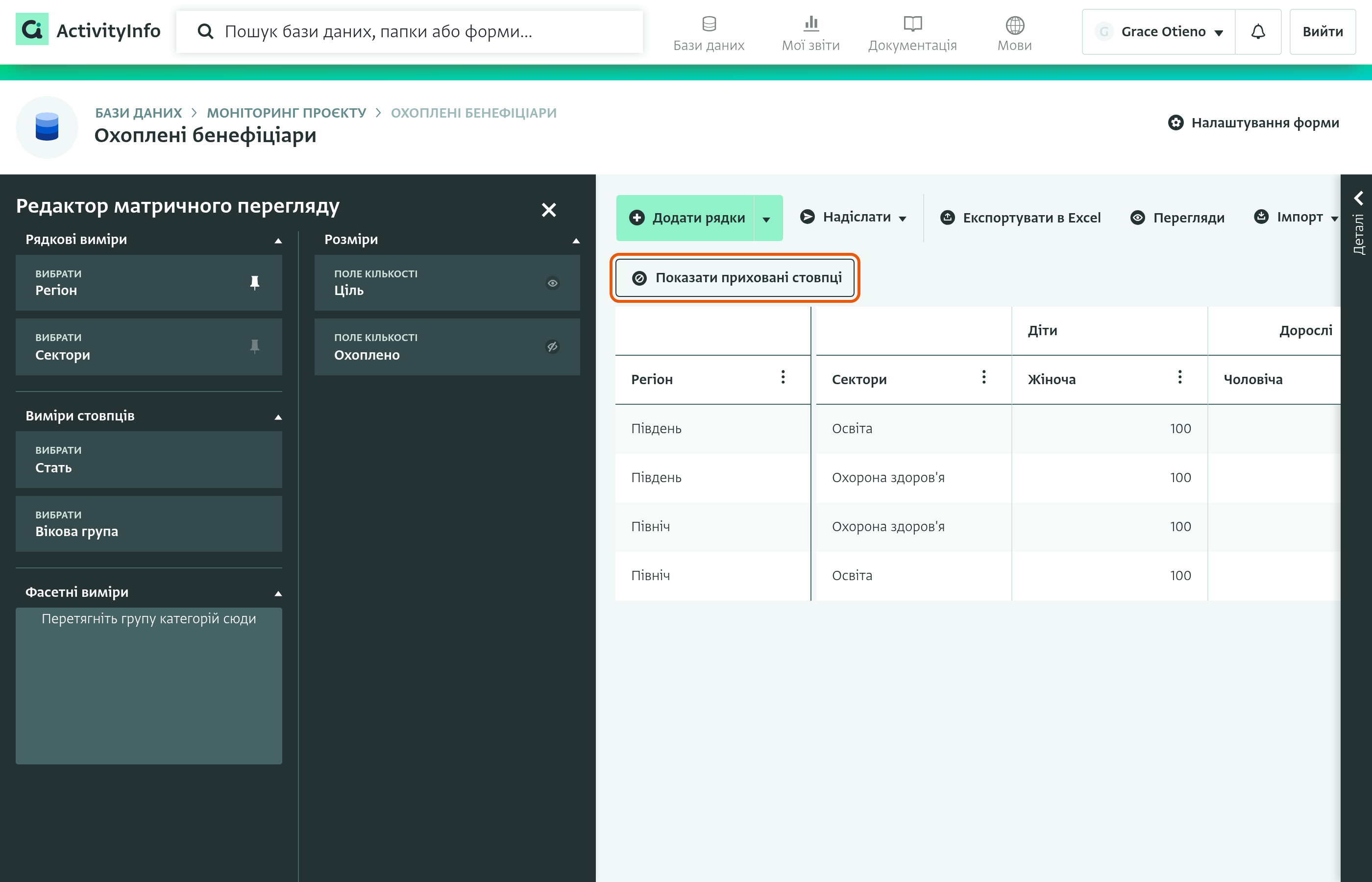
Task: Click the Додати рядки button
Action: pos(686,218)
